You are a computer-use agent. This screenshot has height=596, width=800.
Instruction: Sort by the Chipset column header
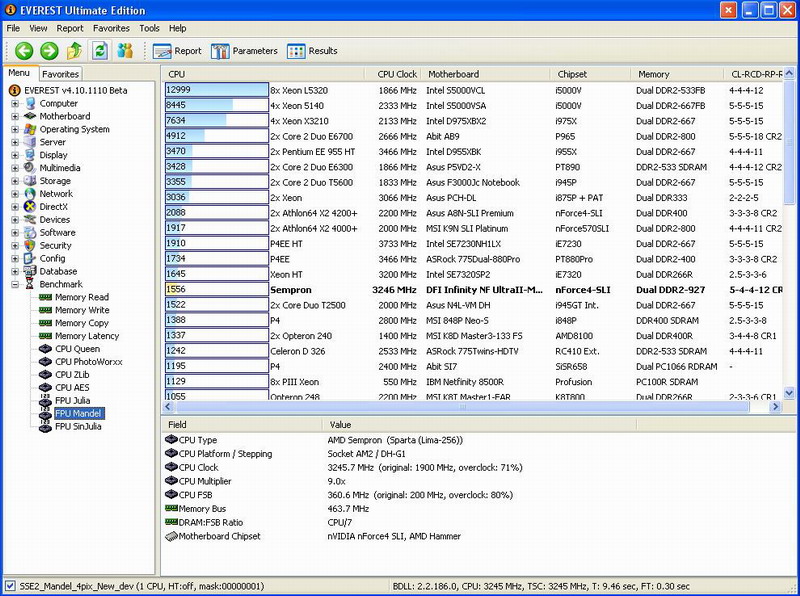click(591, 74)
